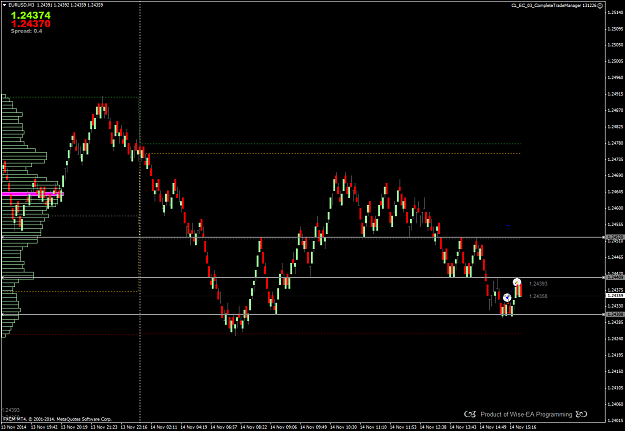Click the red 1.24370 price display
This screenshot has width=625, height=431.
[x=31, y=24]
